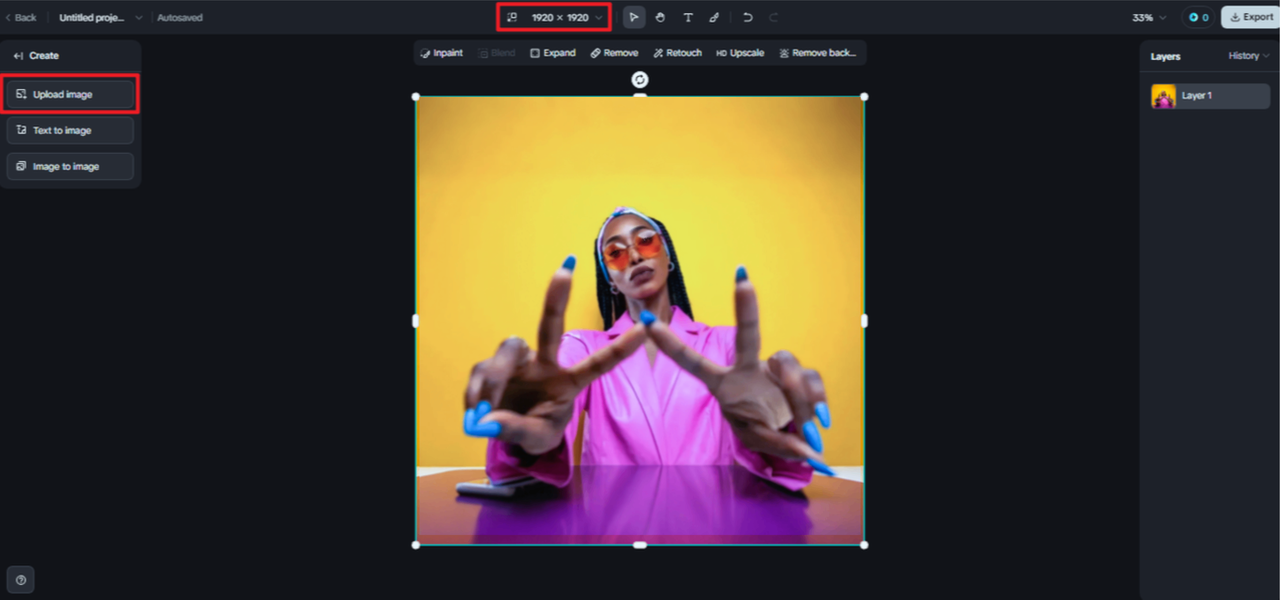Click the bottom-edge middle handle of the image
Image resolution: width=1280 pixels, height=600 pixels.
(x=640, y=545)
